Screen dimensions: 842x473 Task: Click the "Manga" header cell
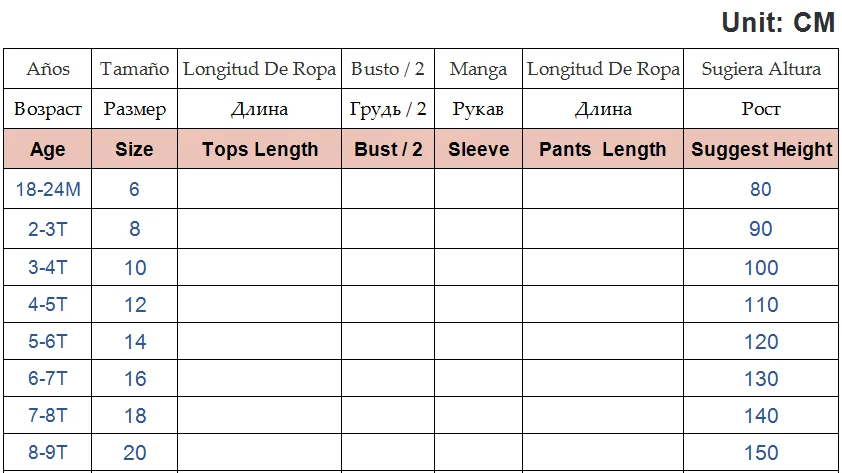(478, 69)
